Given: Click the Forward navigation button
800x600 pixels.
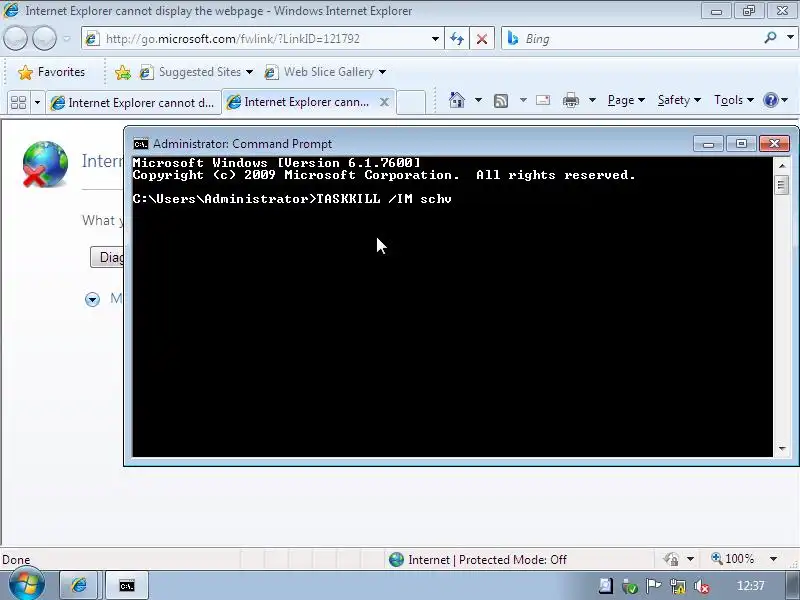Looking at the screenshot, I should 44,38.
